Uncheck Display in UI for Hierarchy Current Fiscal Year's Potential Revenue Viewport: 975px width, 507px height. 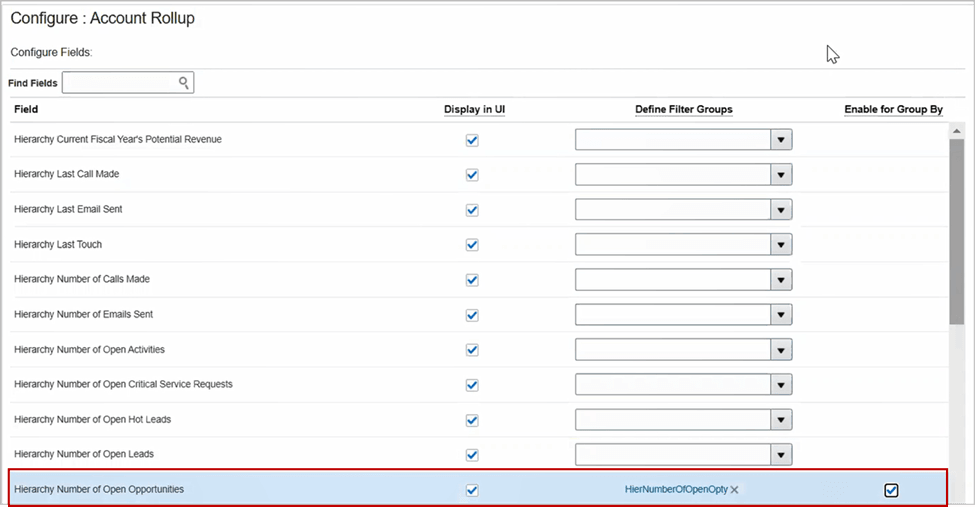click(472, 140)
